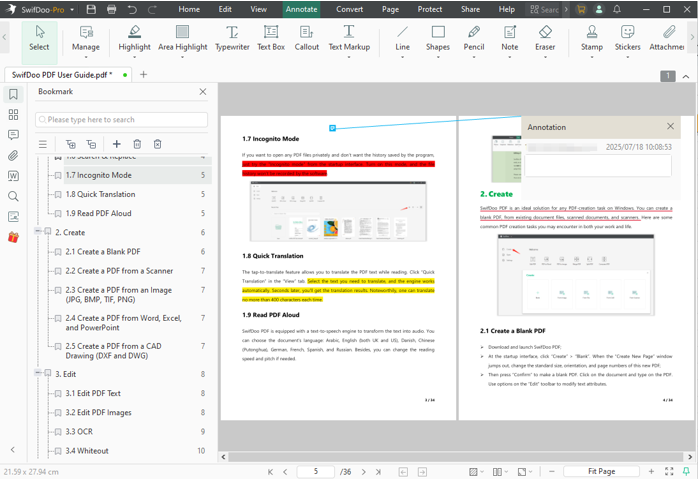Add a new bookmark with plus icon
699x483 pixels.
[116, 144]
